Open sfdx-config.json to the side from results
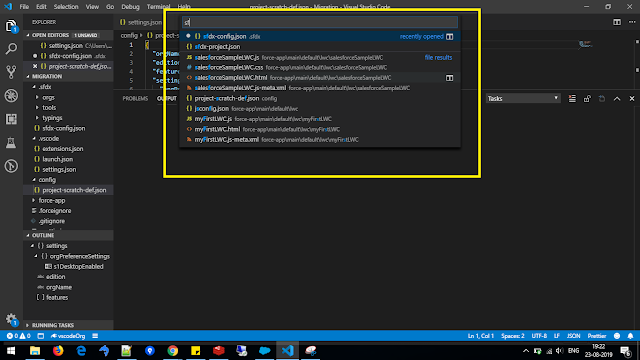The width and height of the screenshot is (640, 360). pos(449,36)
